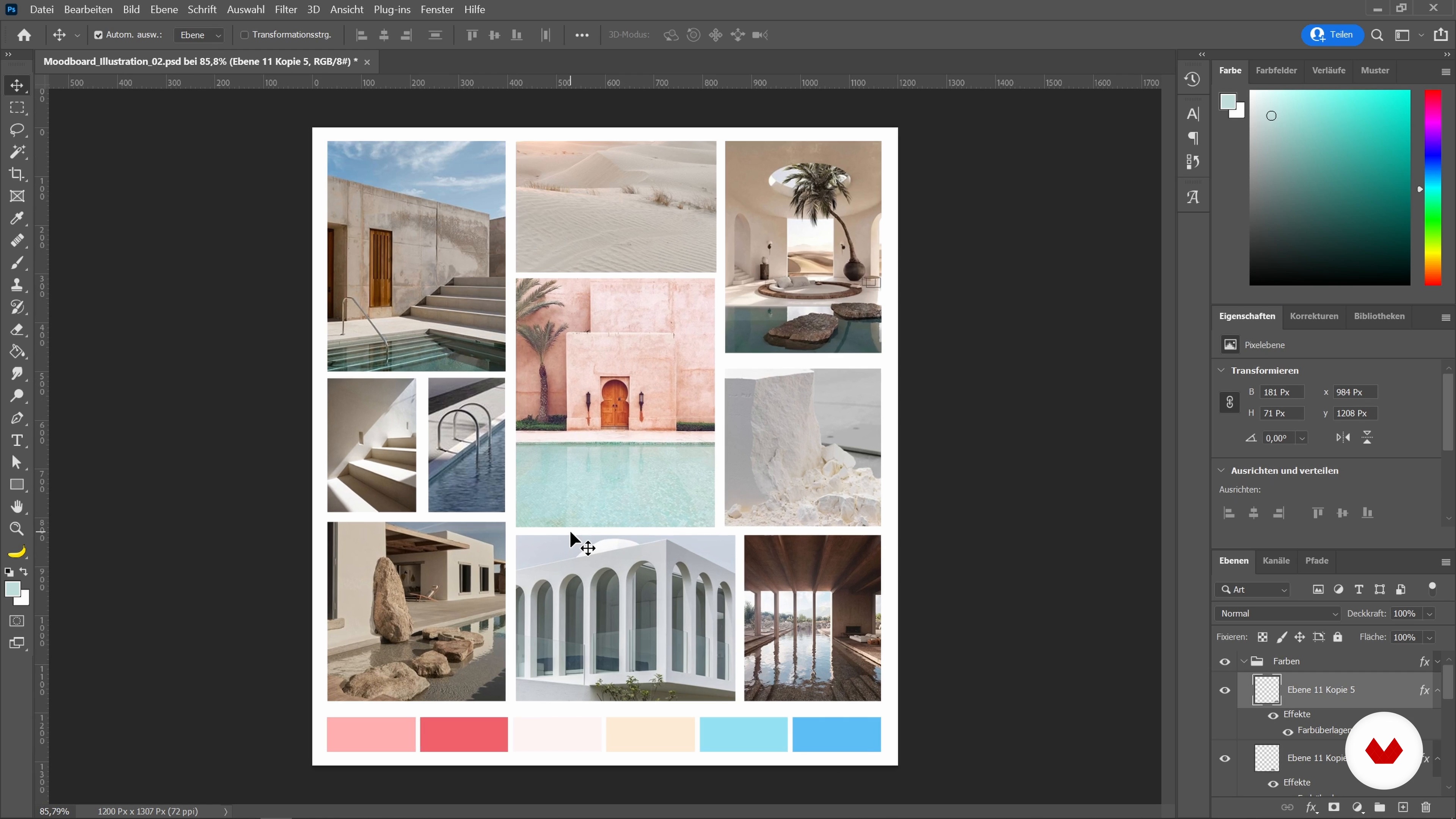Select the Type tool
The image size is (1456, 819).
(x=17, y=440)
